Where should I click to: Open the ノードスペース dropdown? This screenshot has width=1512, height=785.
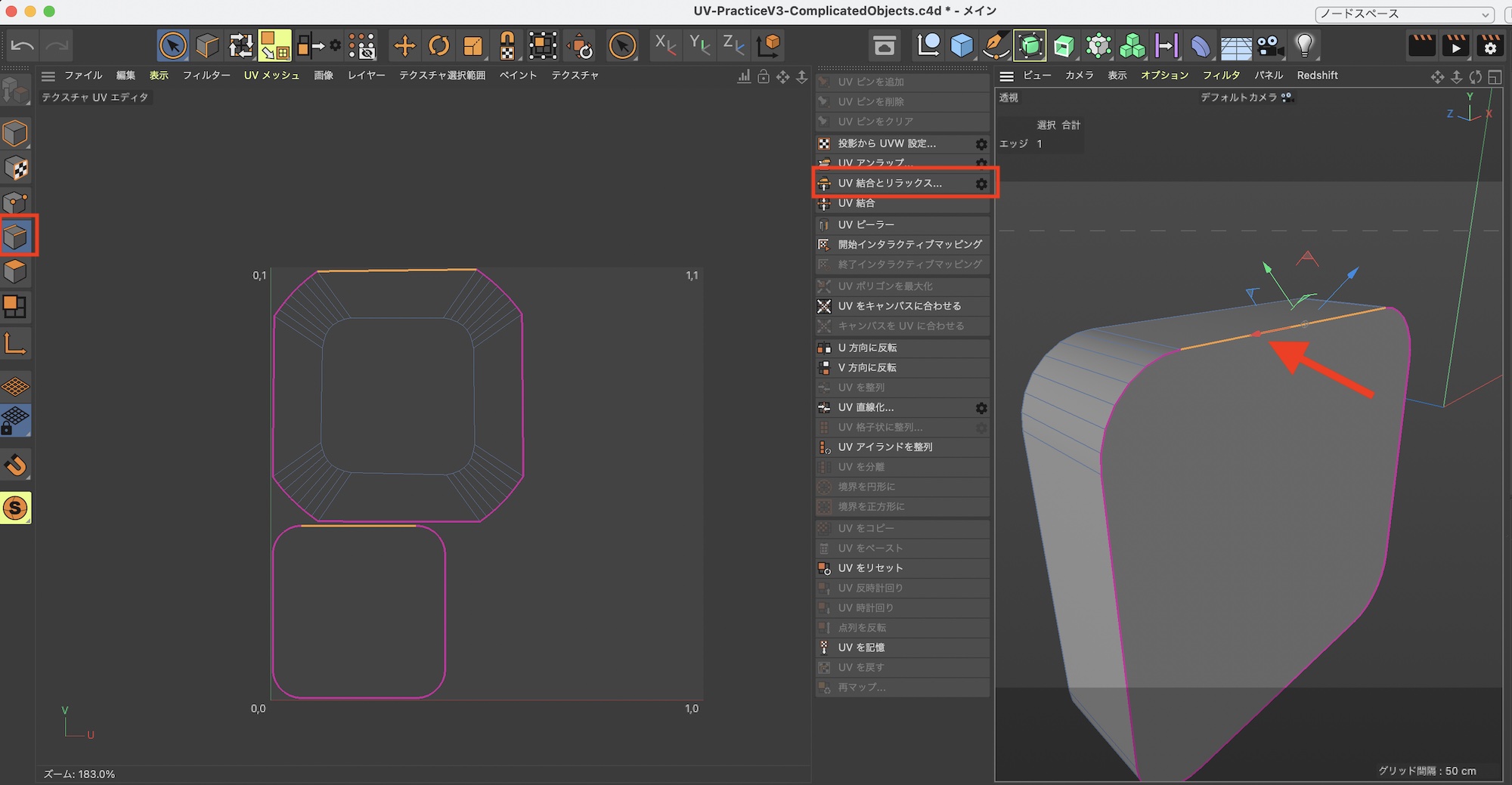click(x=1404, y=14)
